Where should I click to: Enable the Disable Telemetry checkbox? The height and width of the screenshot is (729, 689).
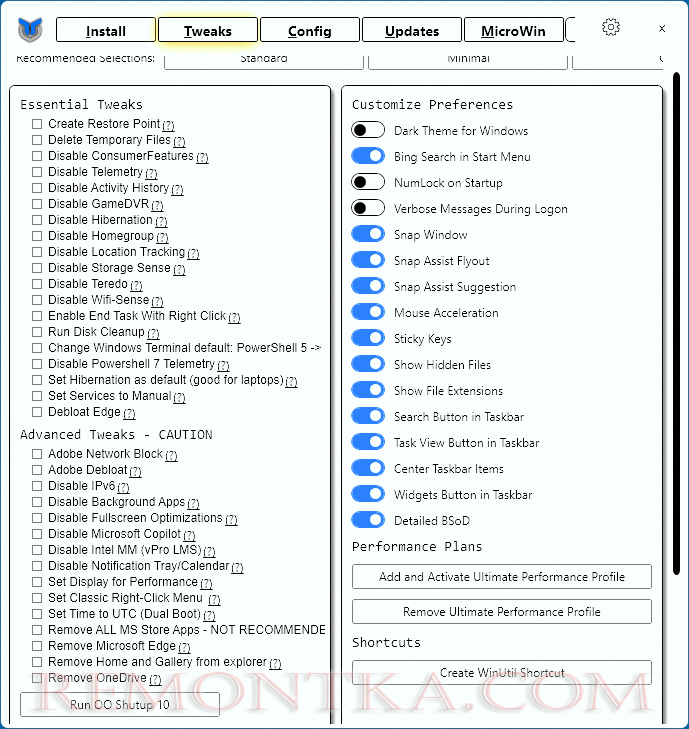tap(37, 172)
